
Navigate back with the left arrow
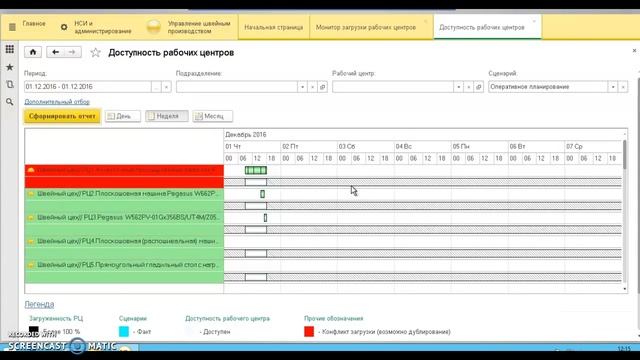56,52
